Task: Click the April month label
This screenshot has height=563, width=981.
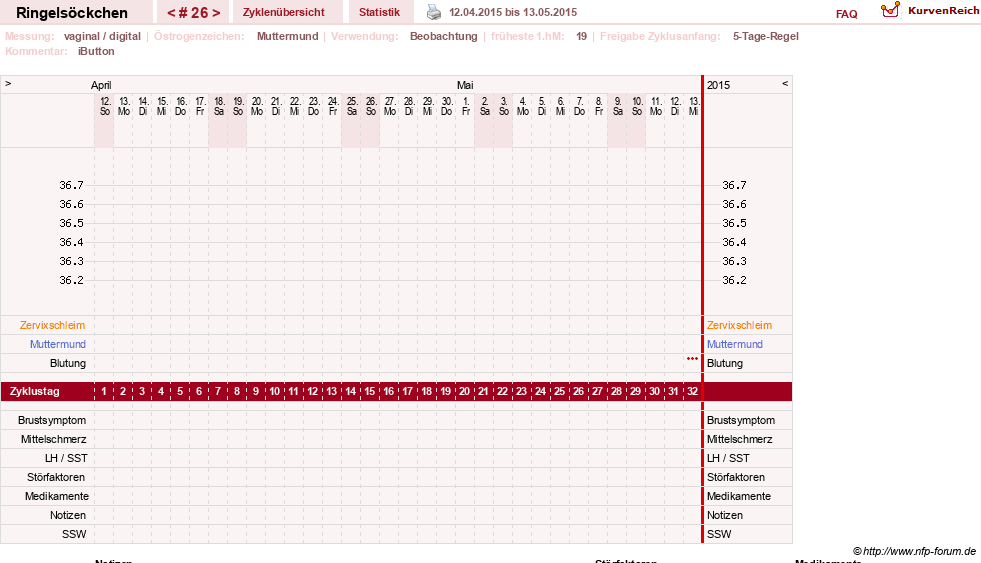Action: pos(101,85)
